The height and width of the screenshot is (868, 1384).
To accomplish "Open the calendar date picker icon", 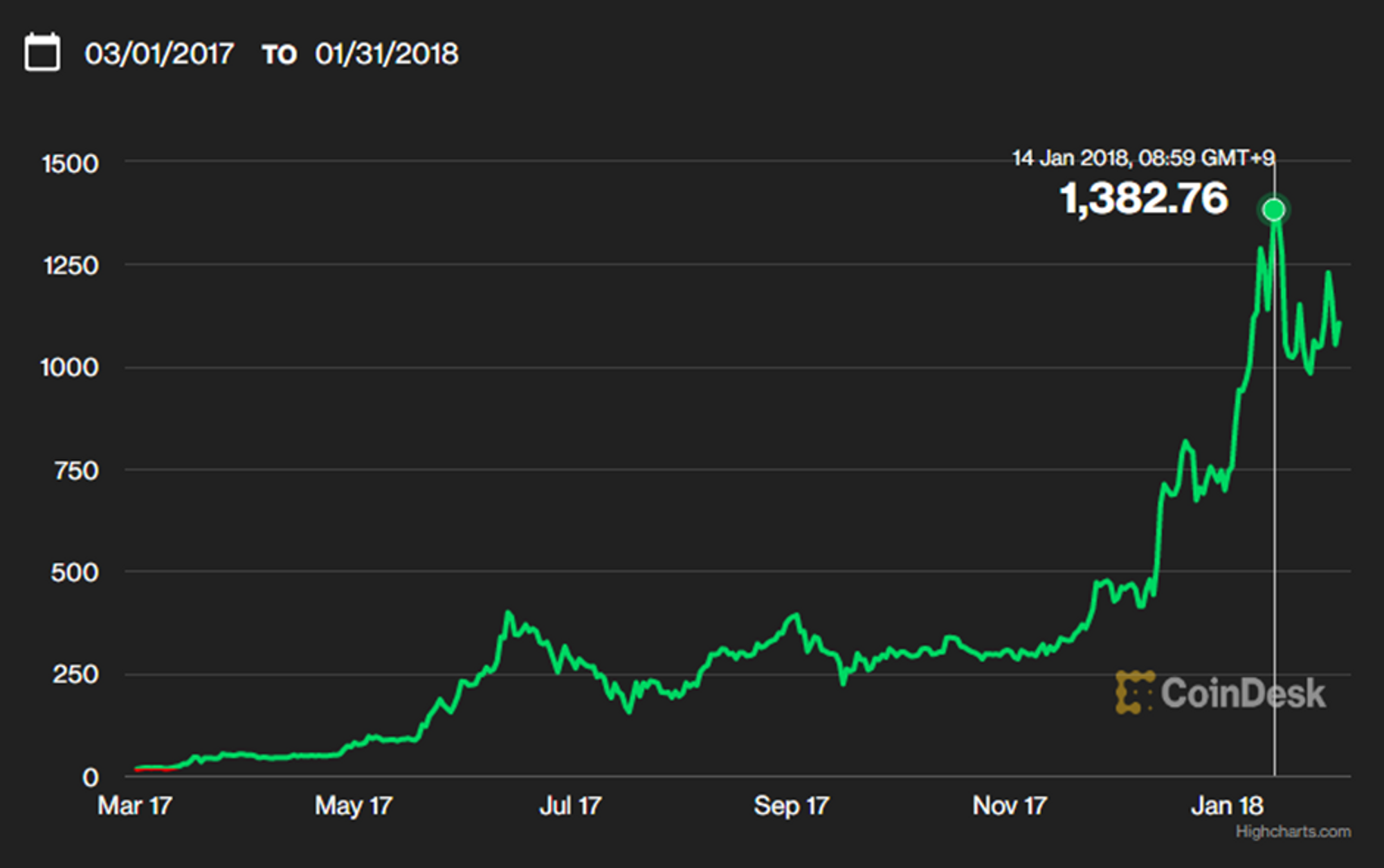I will pos(42,52).
